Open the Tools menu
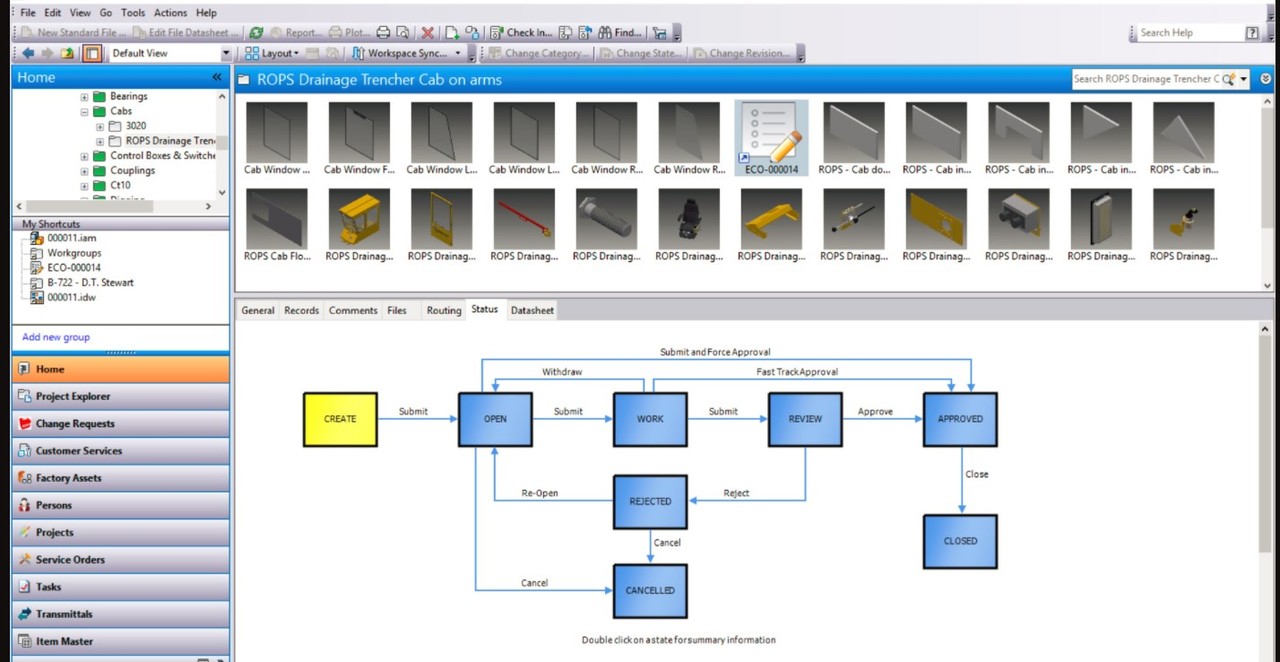The height and width of the screenshot is (662, 1280). click(133, 13)
